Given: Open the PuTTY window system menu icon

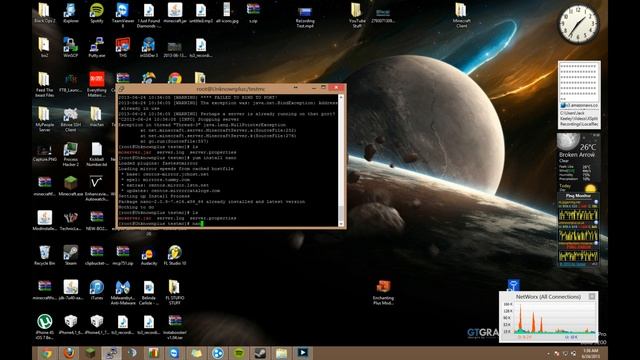Looking at the screenshot, I should tap(121, 89).
